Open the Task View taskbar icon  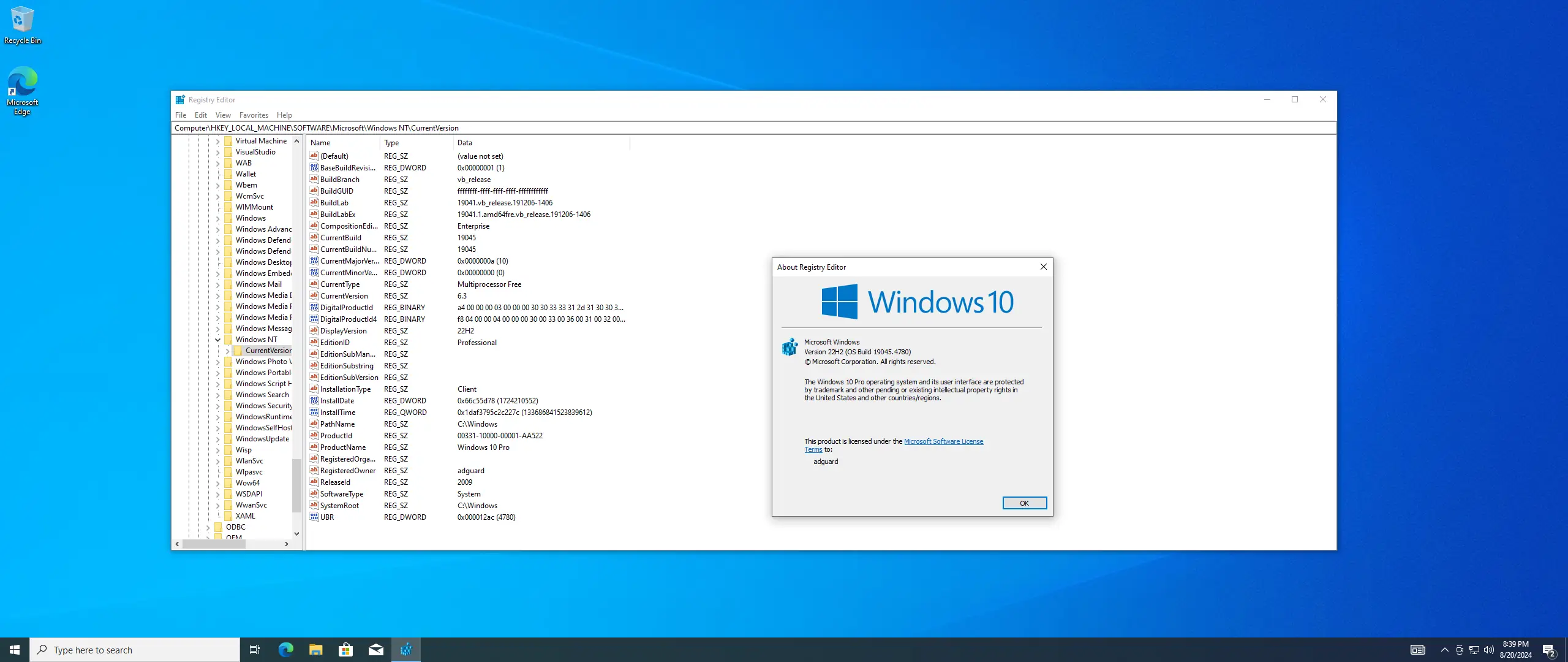coord(255,650)
